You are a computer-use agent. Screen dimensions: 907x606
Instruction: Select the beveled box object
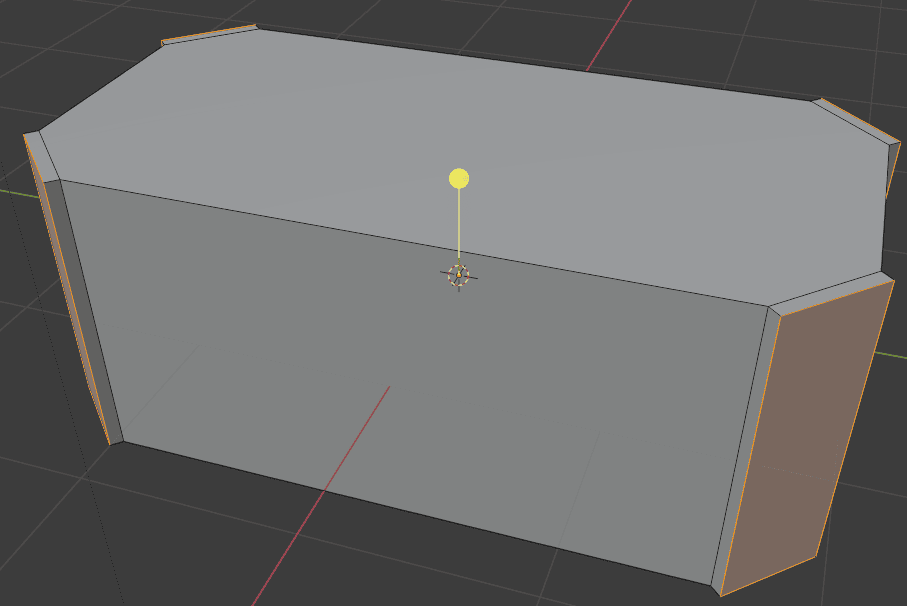[400, 350]
